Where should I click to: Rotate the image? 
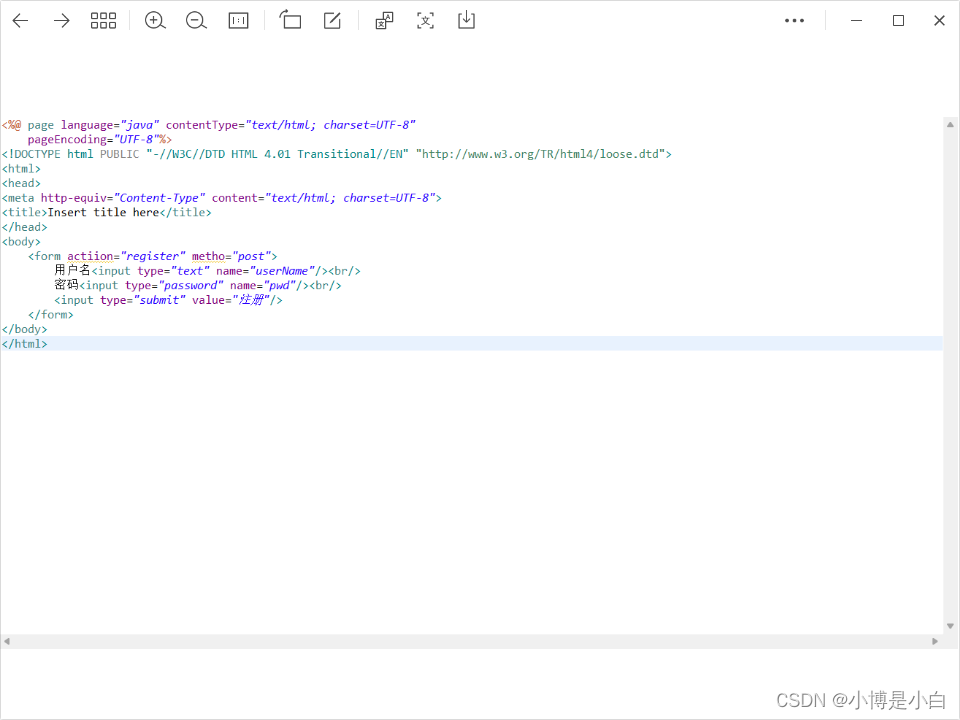290,20
